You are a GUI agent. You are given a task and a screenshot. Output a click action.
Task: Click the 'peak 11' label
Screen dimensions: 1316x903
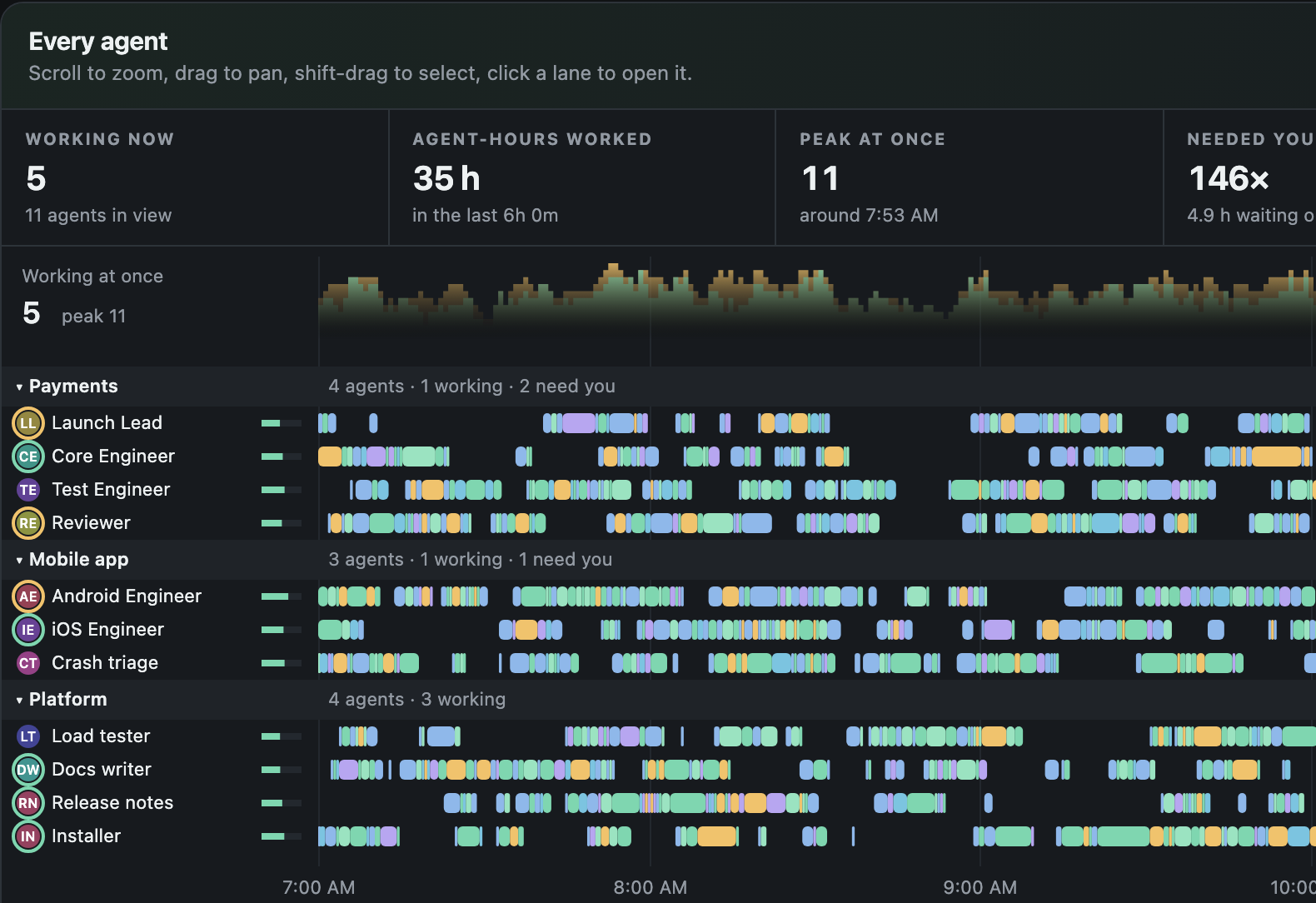click(94, 317)
